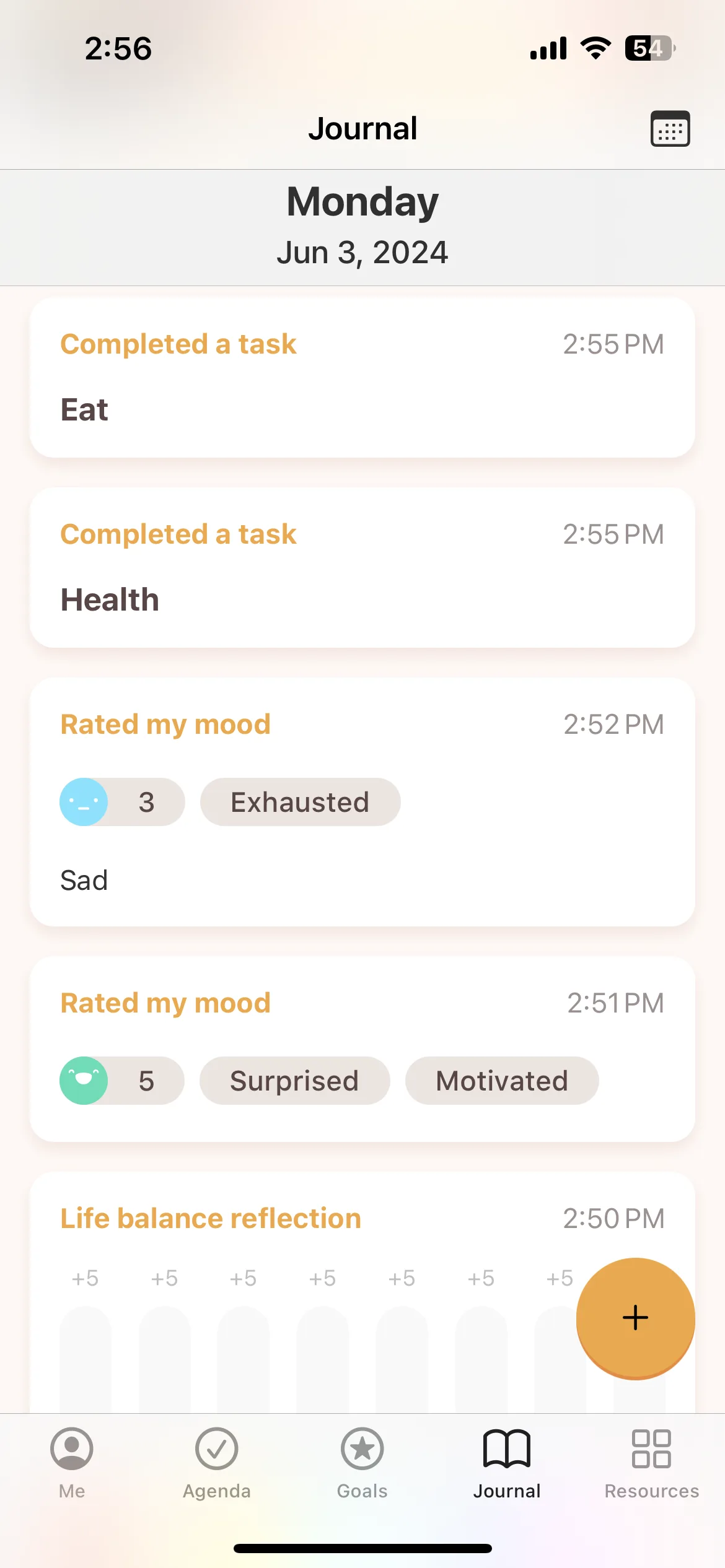Select the Surprised mood tag
Screen dimensions: 725x1568
(x=295, y=1081)
